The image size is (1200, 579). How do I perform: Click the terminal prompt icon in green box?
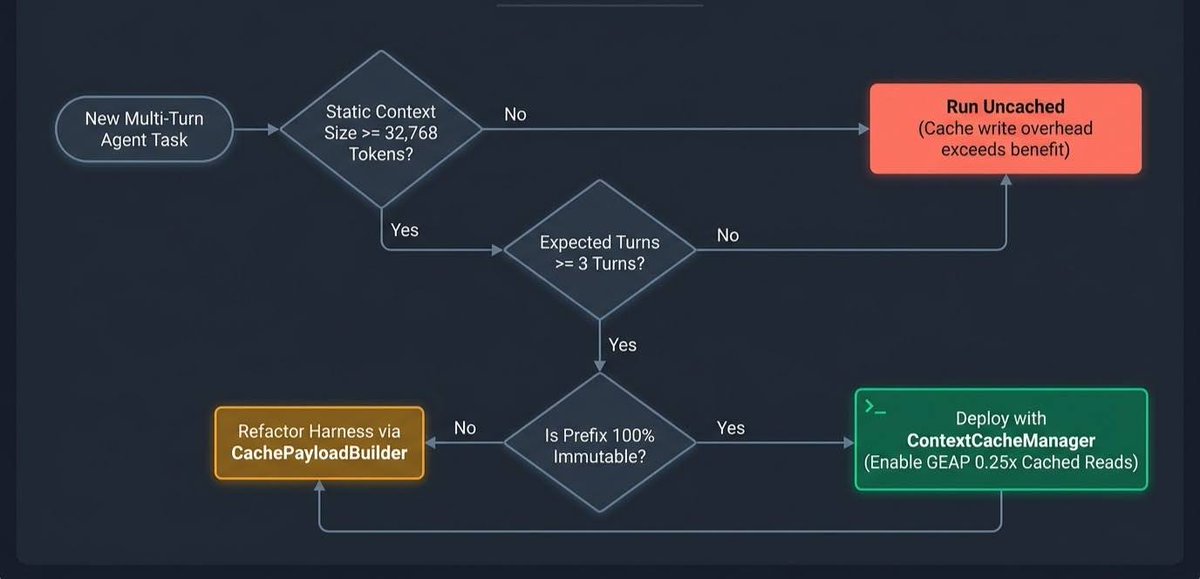875,406
